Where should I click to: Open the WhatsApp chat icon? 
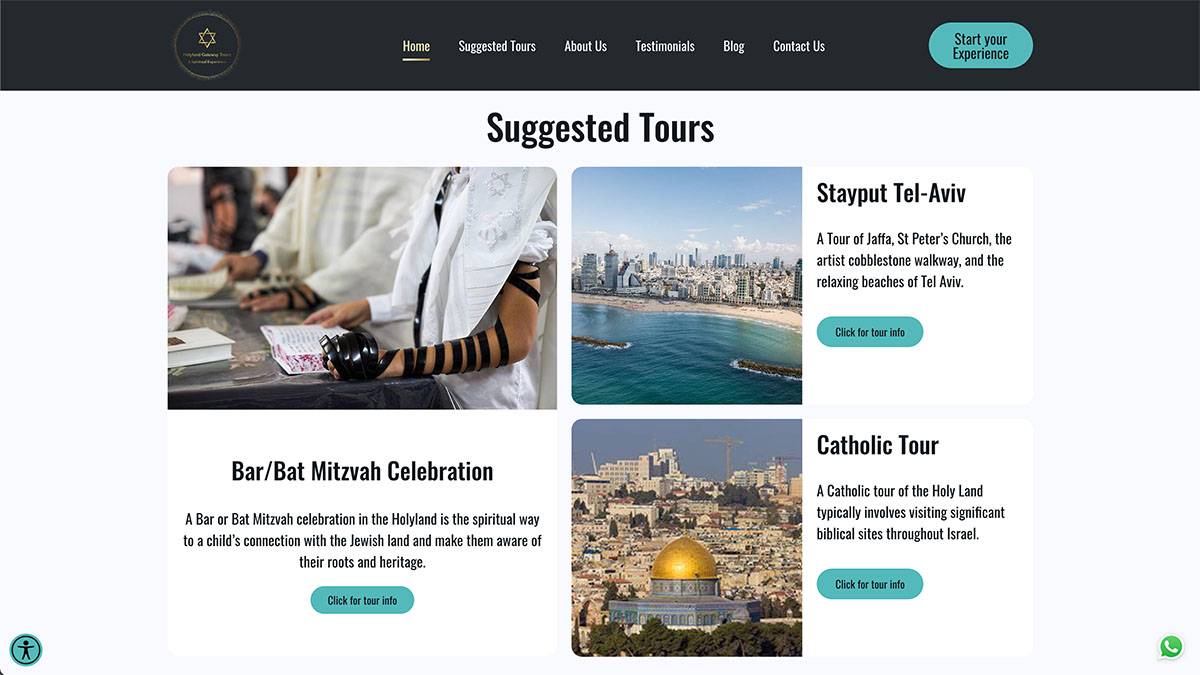1171,647
